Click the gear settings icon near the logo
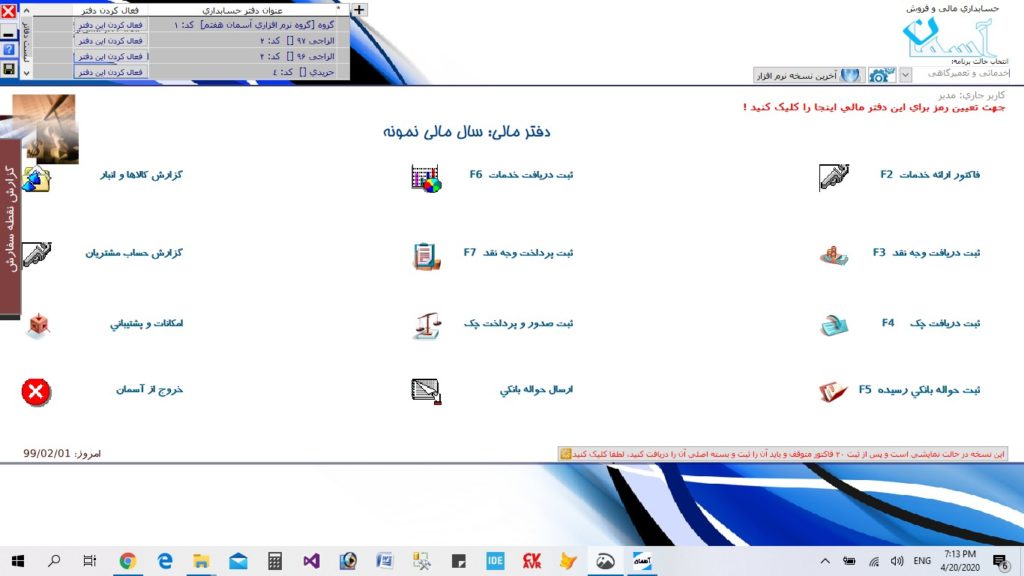 pyautogui.click(x=881, y=75)
